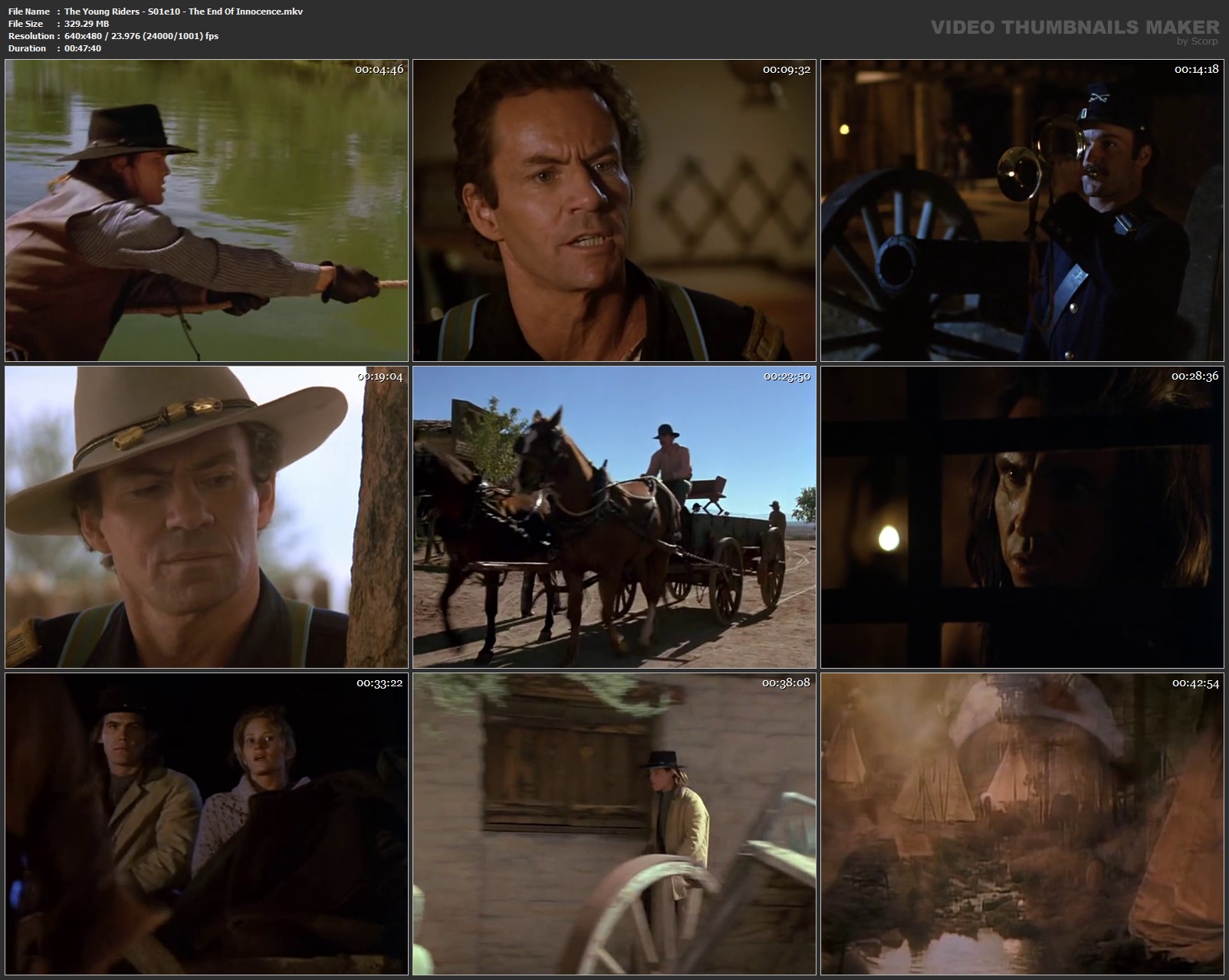Open the close-up thumbnail of angry man with suspenders
Screen dimensions: 1229x980
[614, 210]
